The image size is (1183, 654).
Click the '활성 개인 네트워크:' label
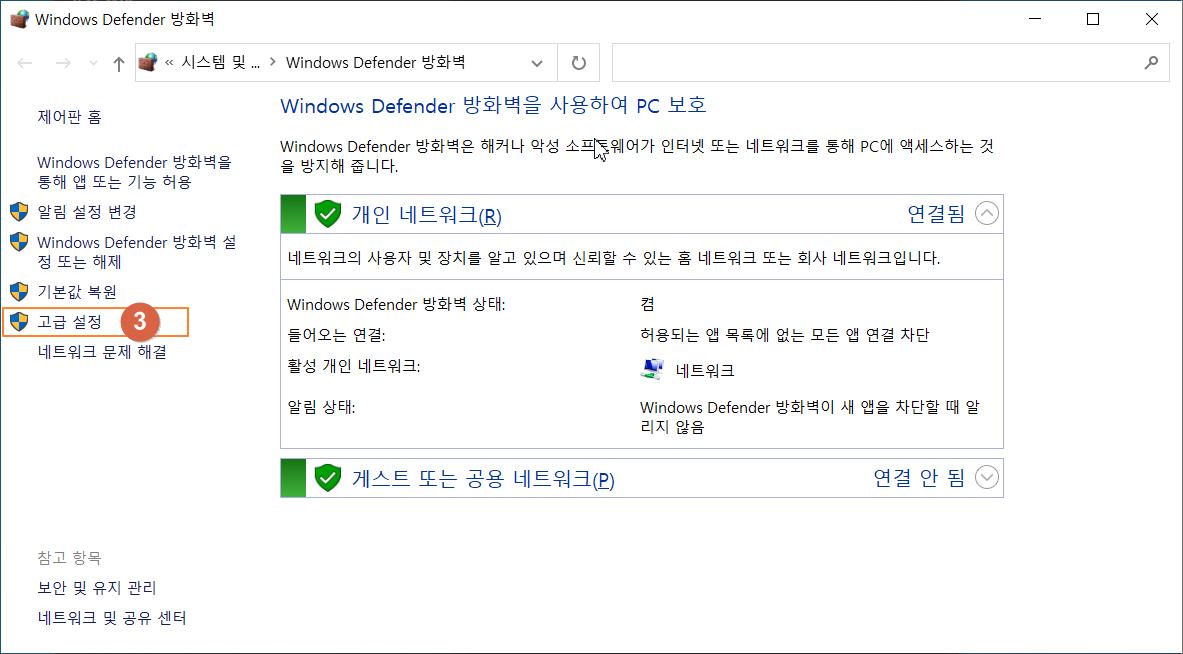click(x=354, y=367)
